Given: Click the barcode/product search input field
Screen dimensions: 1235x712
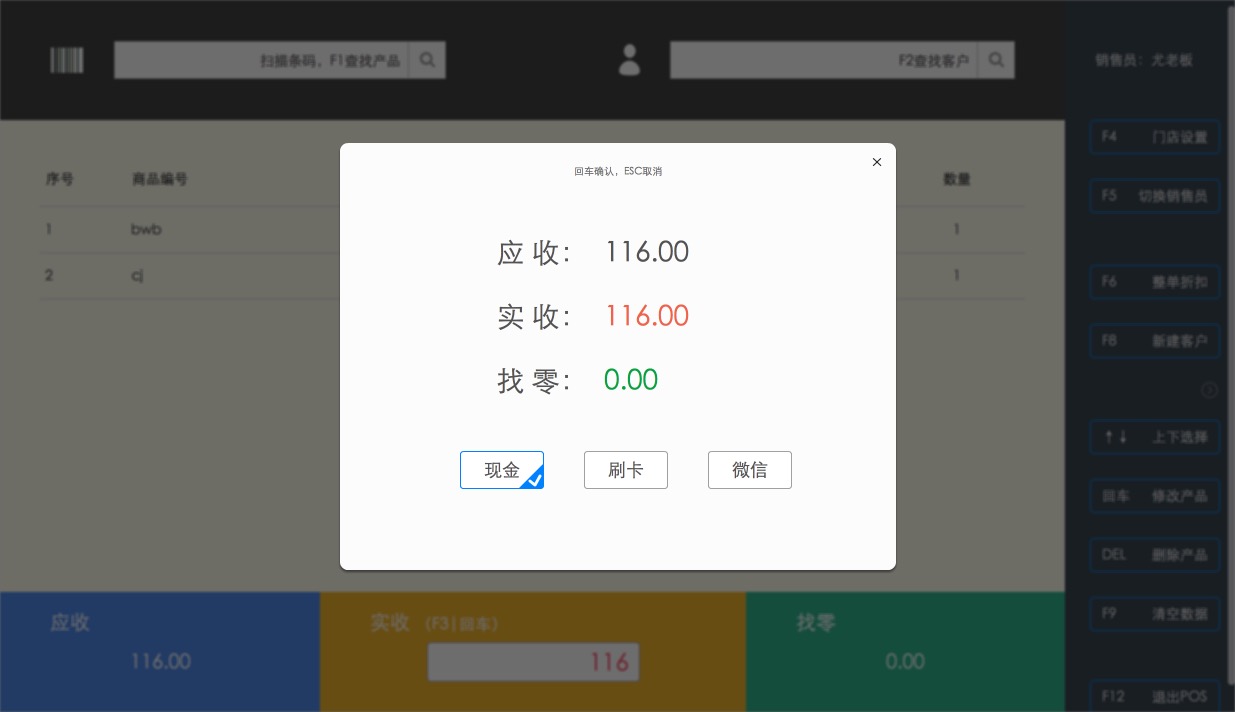Looking at the screenshot, I should point(262,60).
